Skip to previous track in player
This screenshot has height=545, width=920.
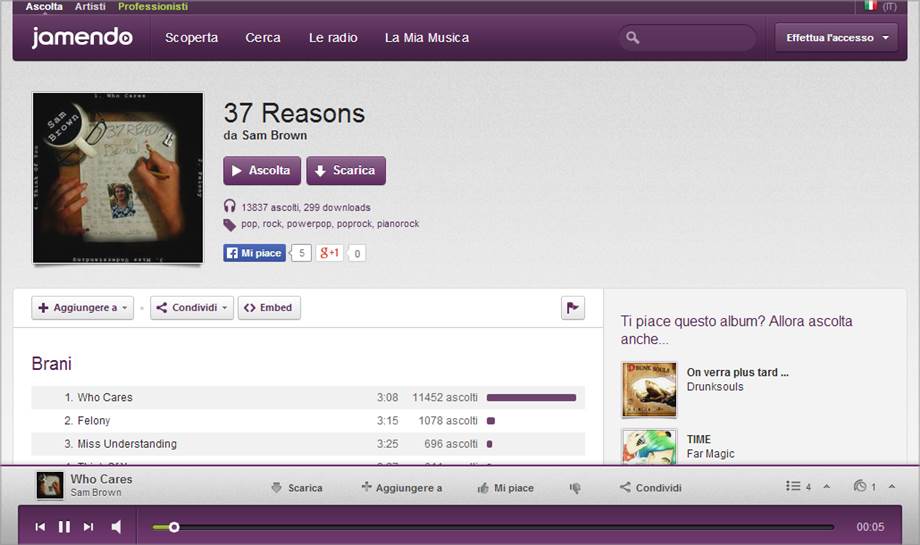click(40, 527)
